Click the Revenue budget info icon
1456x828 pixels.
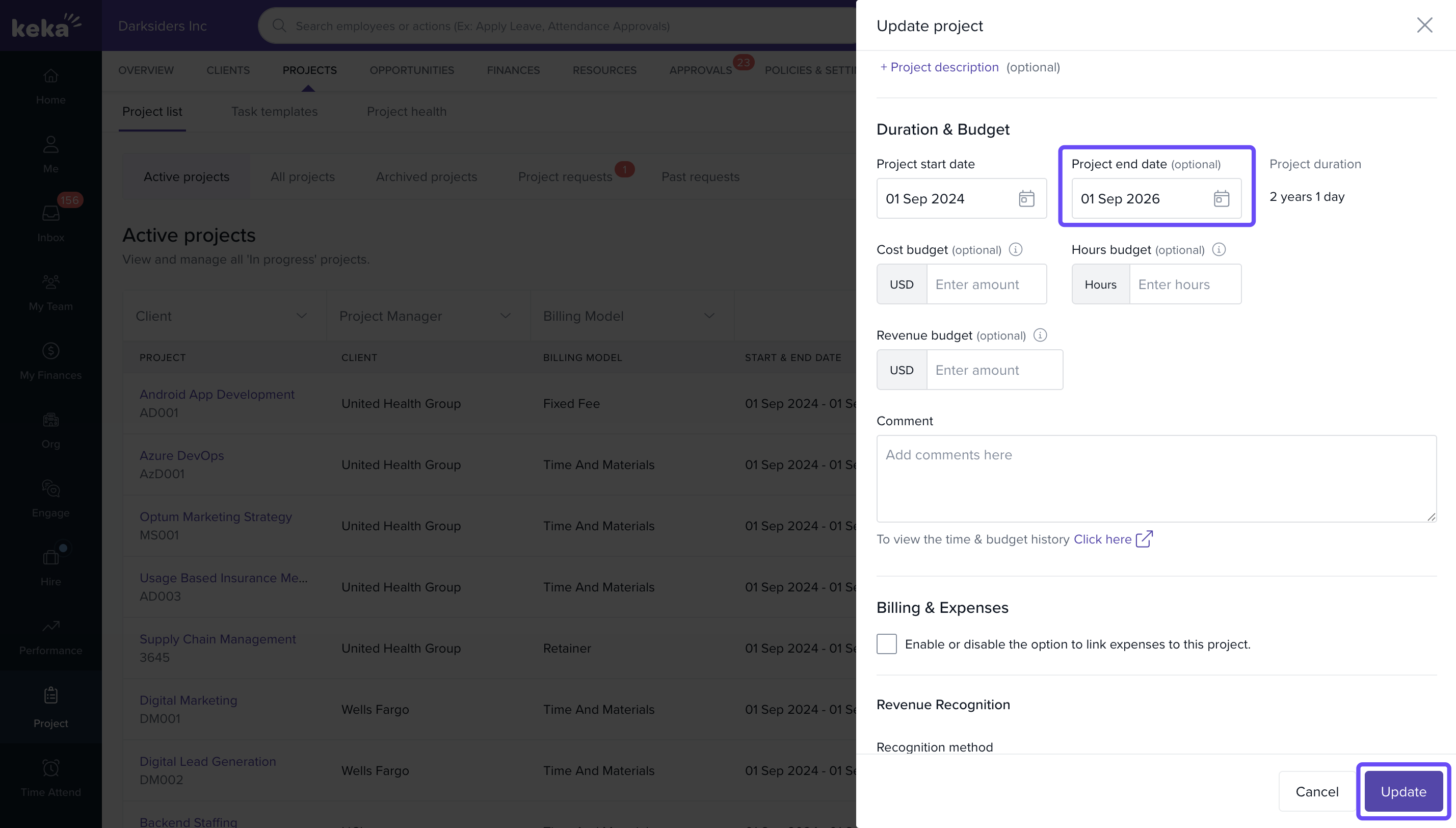[1040, 335]
